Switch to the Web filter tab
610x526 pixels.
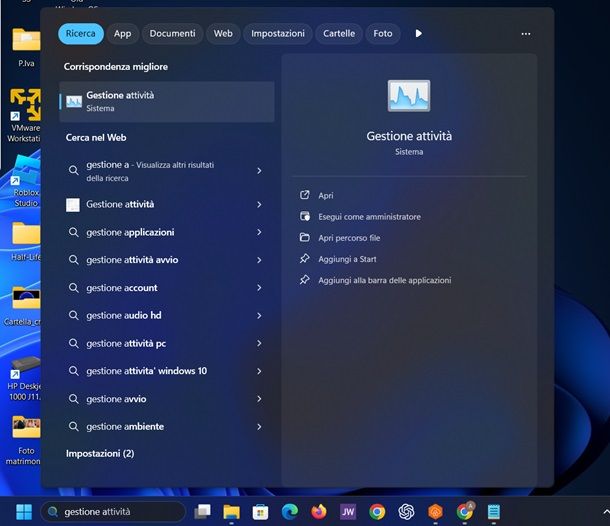223,33
